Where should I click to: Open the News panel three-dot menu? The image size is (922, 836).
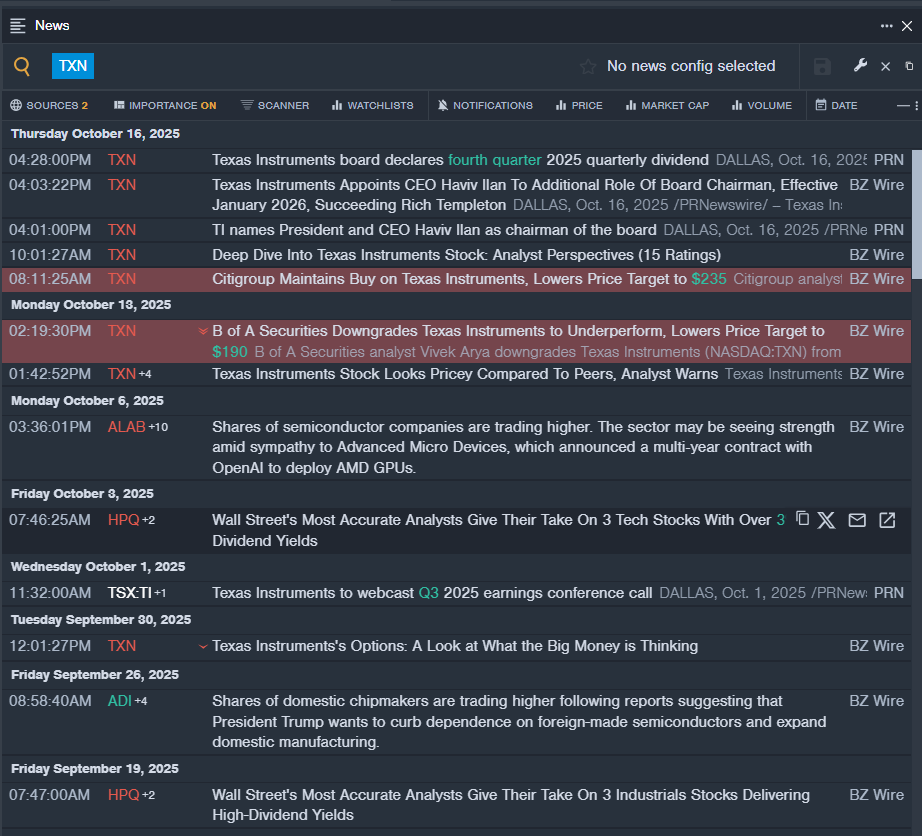[x=886, y=26]
